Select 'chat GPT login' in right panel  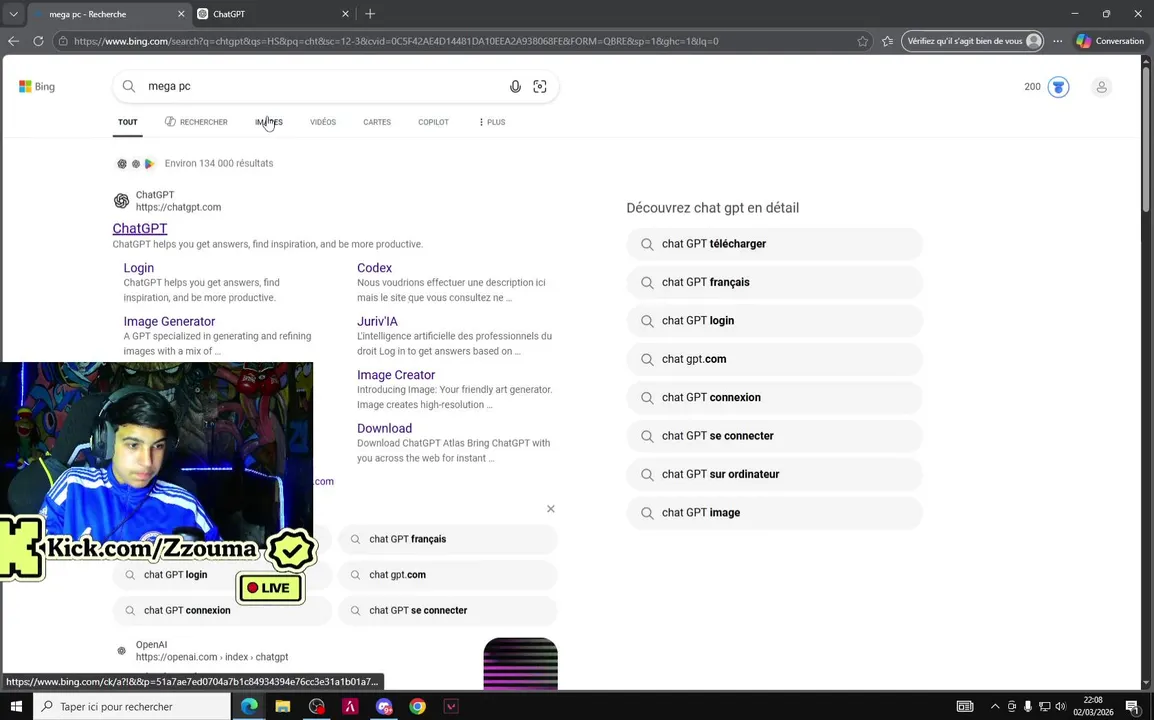774,321
